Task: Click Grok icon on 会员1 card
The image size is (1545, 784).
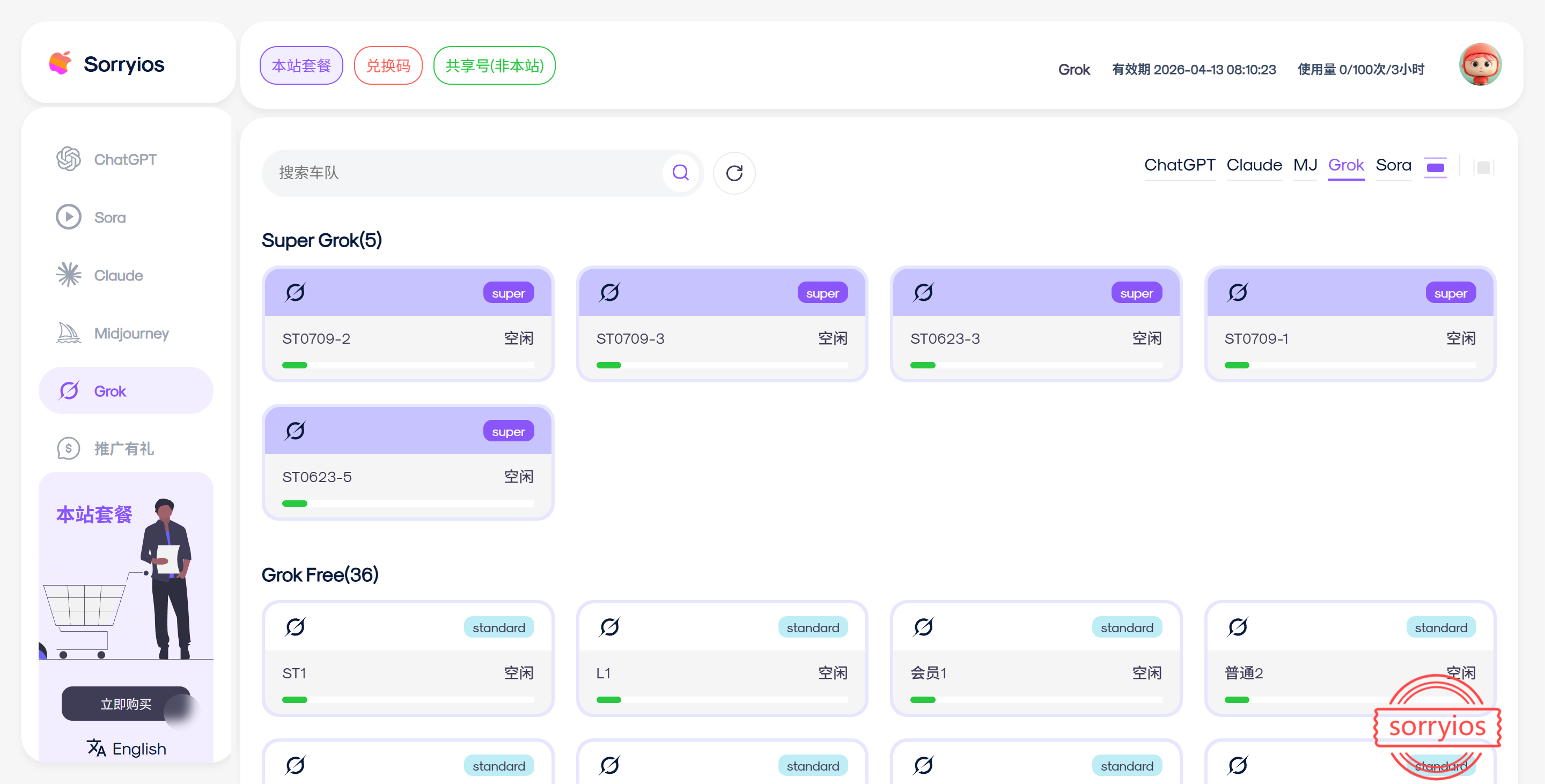Action: tap(924, 627)
